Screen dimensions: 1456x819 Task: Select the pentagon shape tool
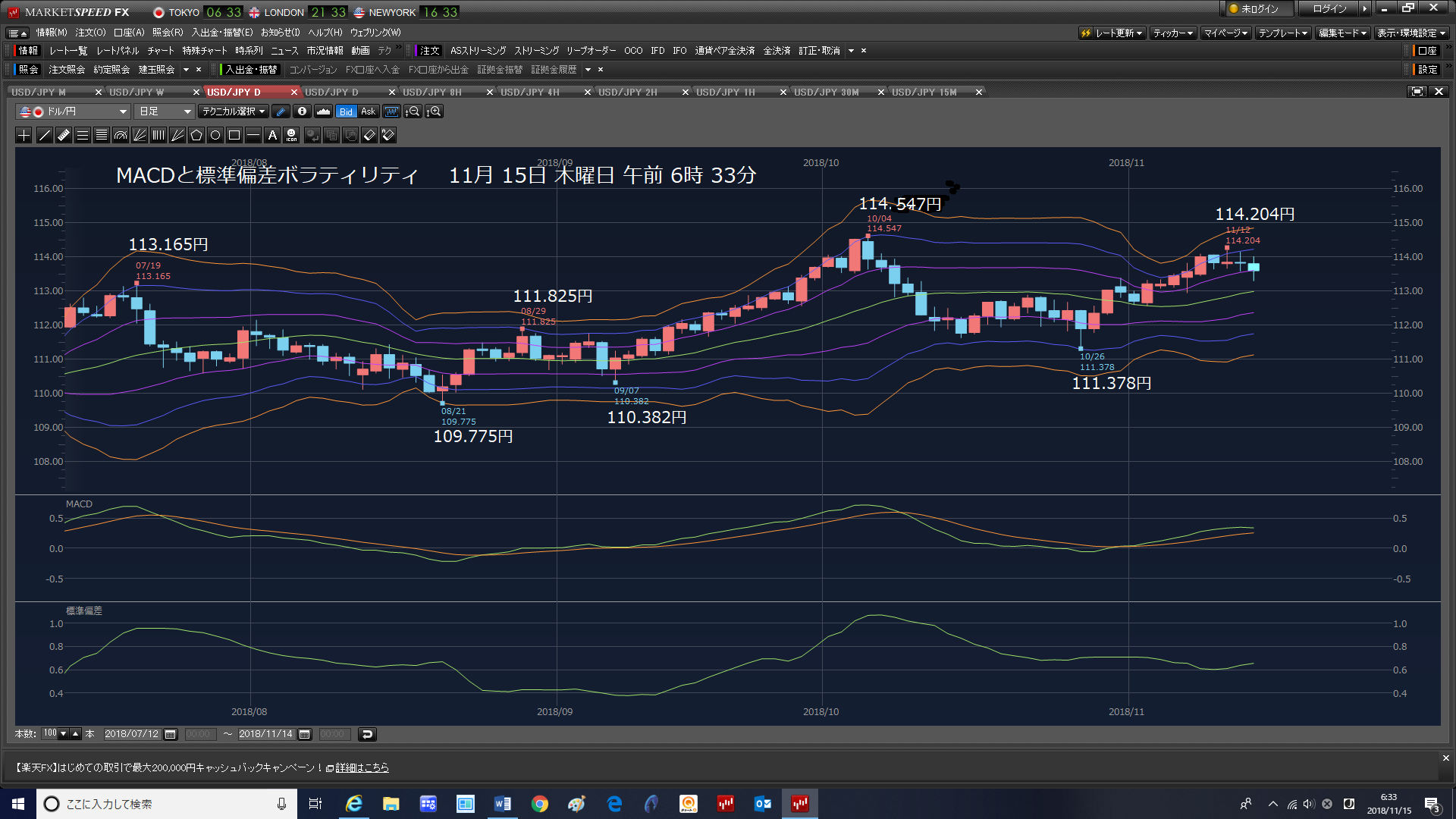click(196, 135)
